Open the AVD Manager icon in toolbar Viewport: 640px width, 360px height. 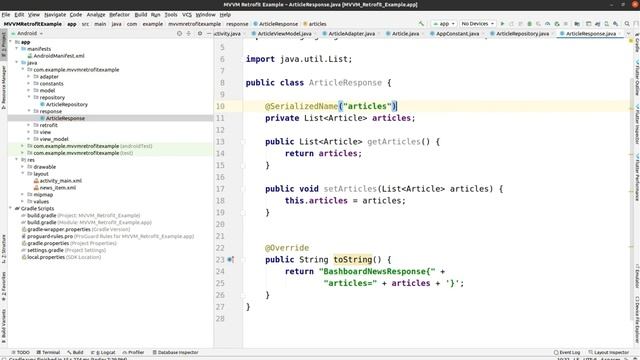pos(606,24)
